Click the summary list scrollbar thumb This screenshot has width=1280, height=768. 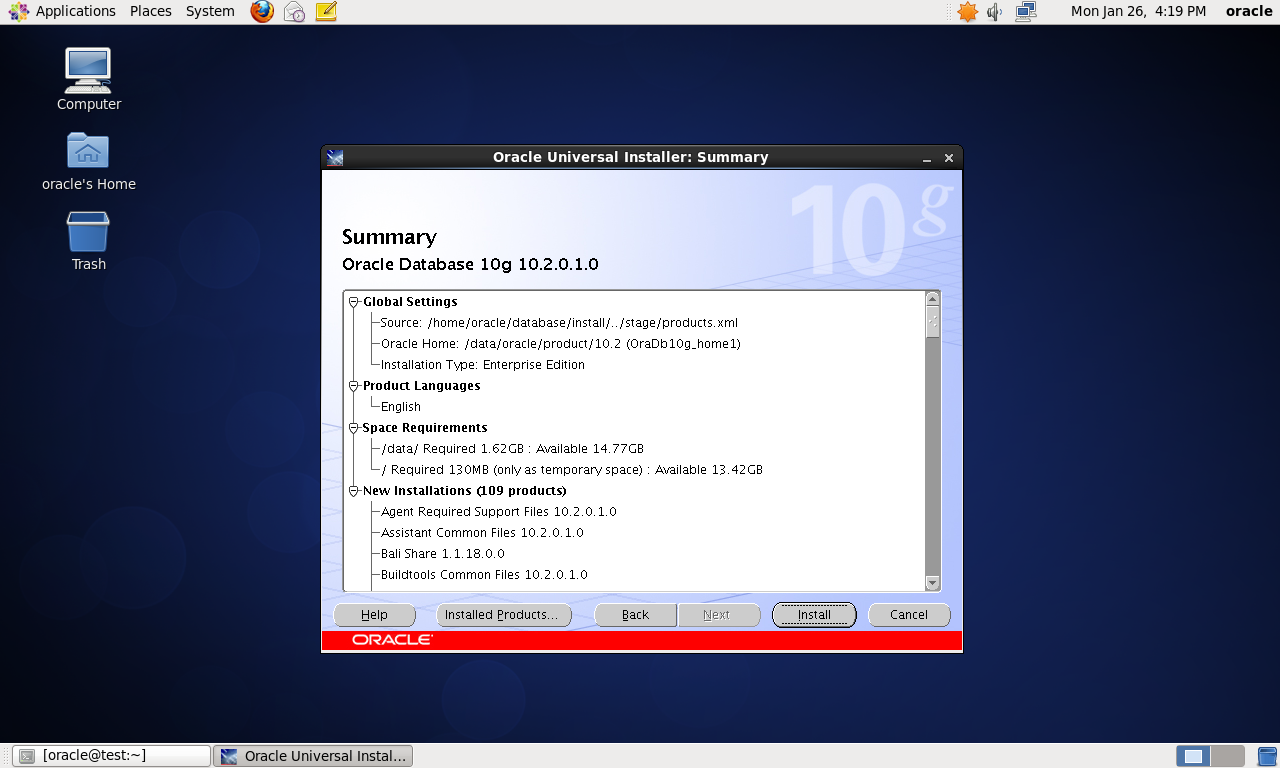933,322
